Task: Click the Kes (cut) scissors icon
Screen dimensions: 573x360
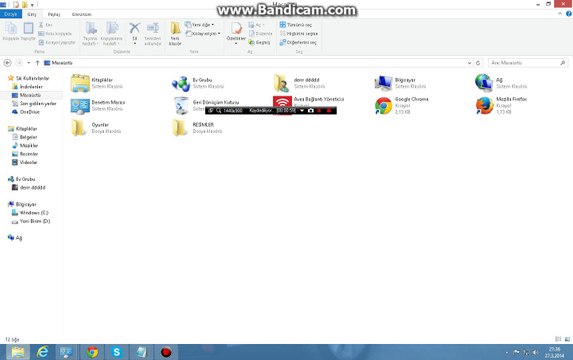Action: tap(41, 24)
